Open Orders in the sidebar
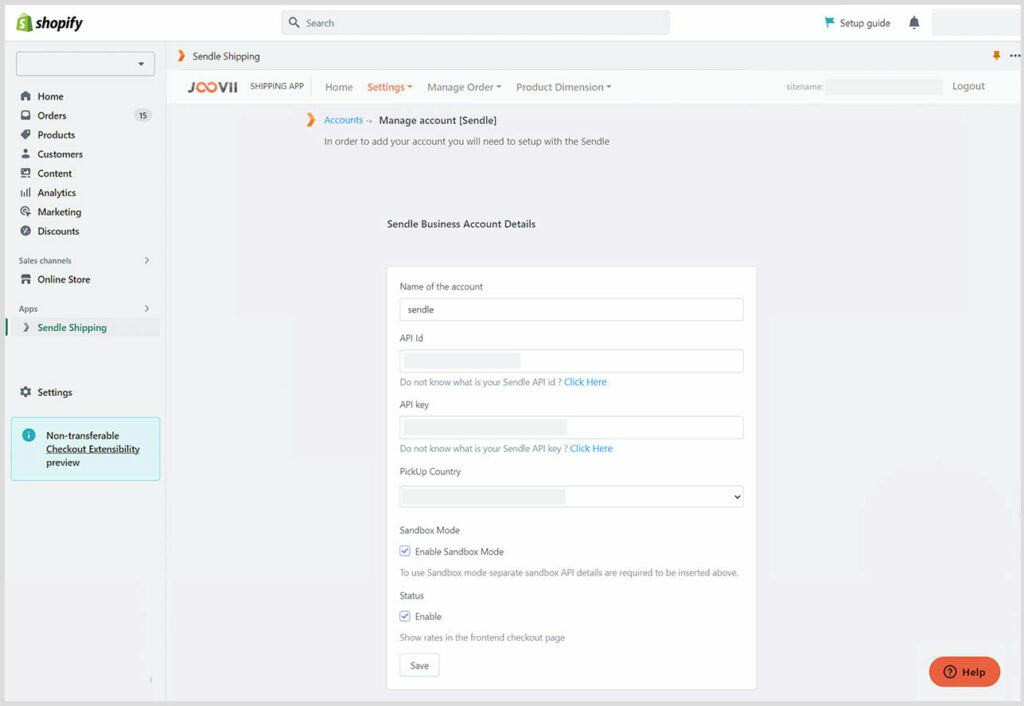Image resolution: width=1024 pixels, height=706 pixels. [52, 116]
